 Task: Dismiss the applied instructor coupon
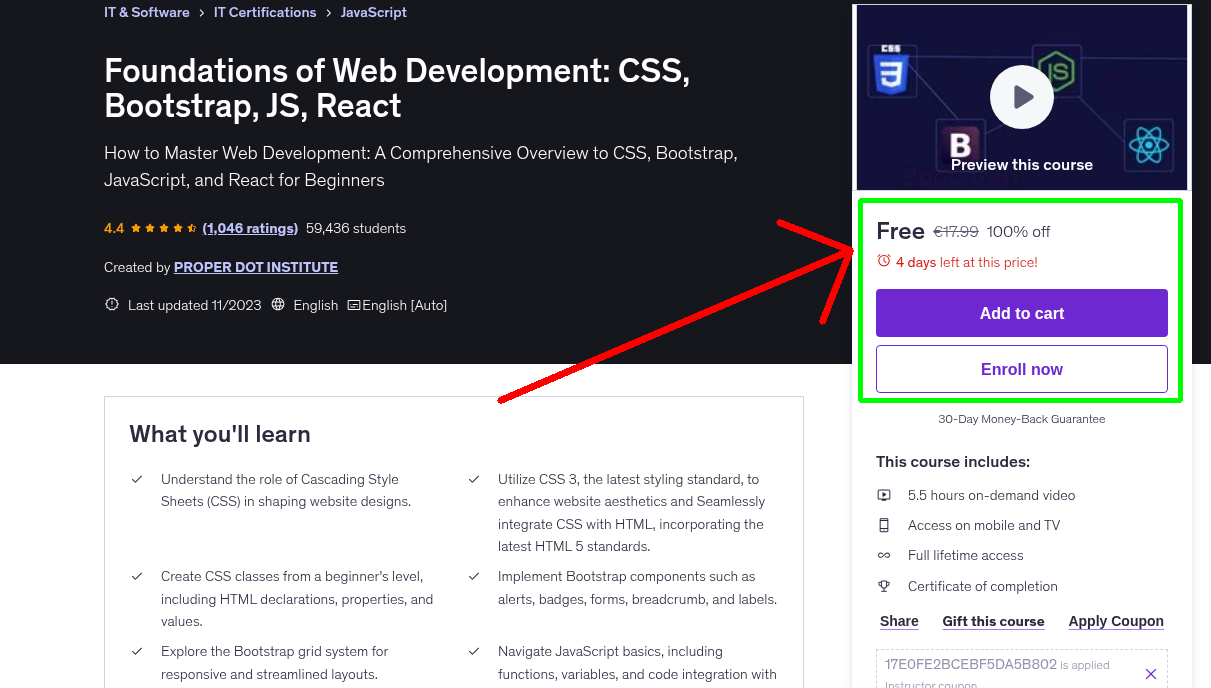pyautogui.click(x=1151, y=673)
